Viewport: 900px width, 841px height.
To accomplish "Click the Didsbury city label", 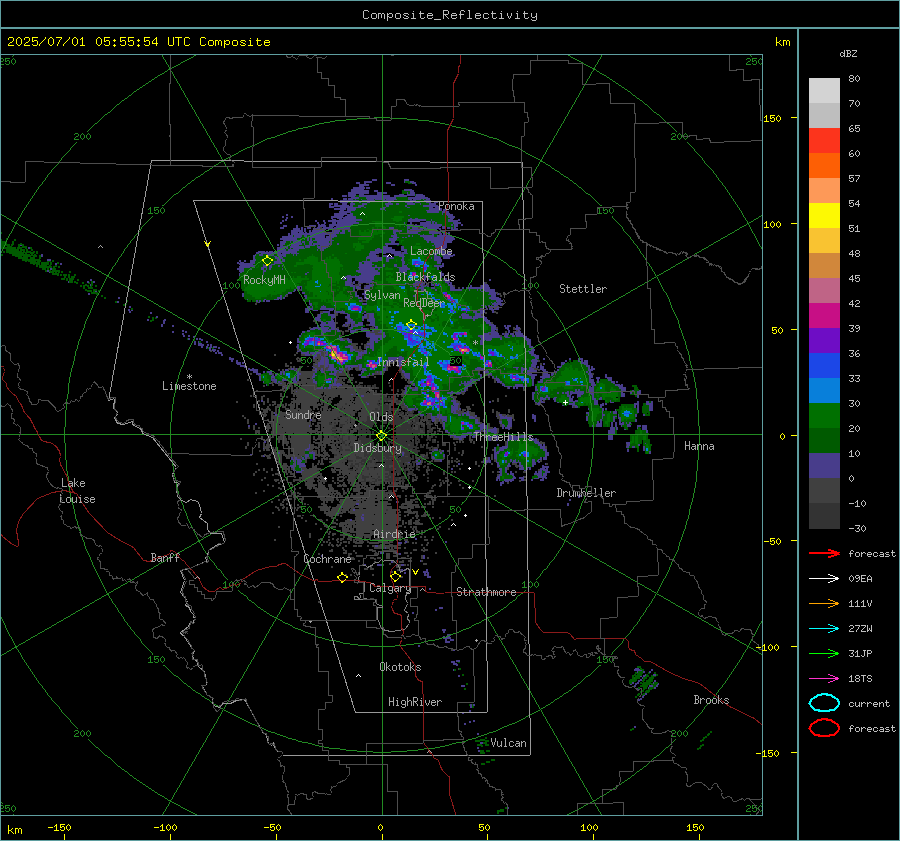I will coord(377,448).
